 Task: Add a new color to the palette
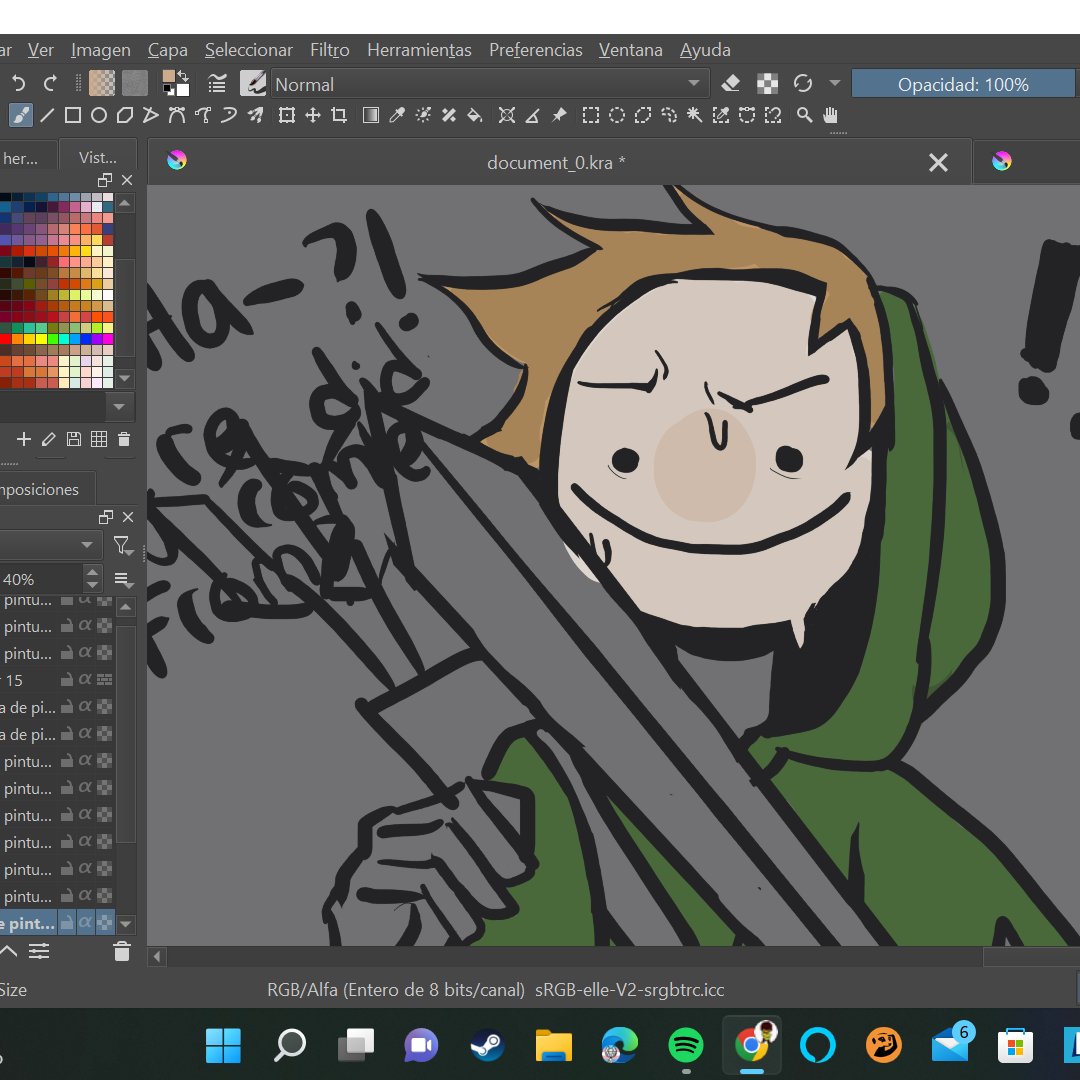tap(24, 439)
